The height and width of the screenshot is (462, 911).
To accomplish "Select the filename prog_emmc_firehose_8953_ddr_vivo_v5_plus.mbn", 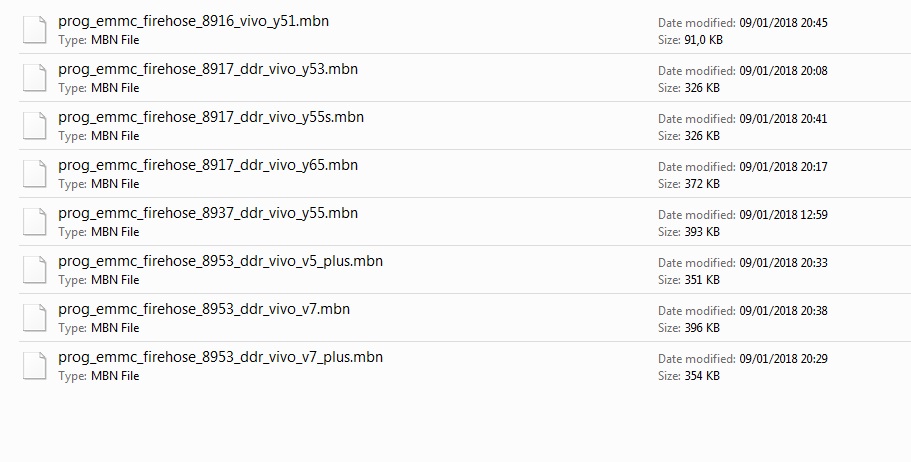I will (x=220, y=261).
